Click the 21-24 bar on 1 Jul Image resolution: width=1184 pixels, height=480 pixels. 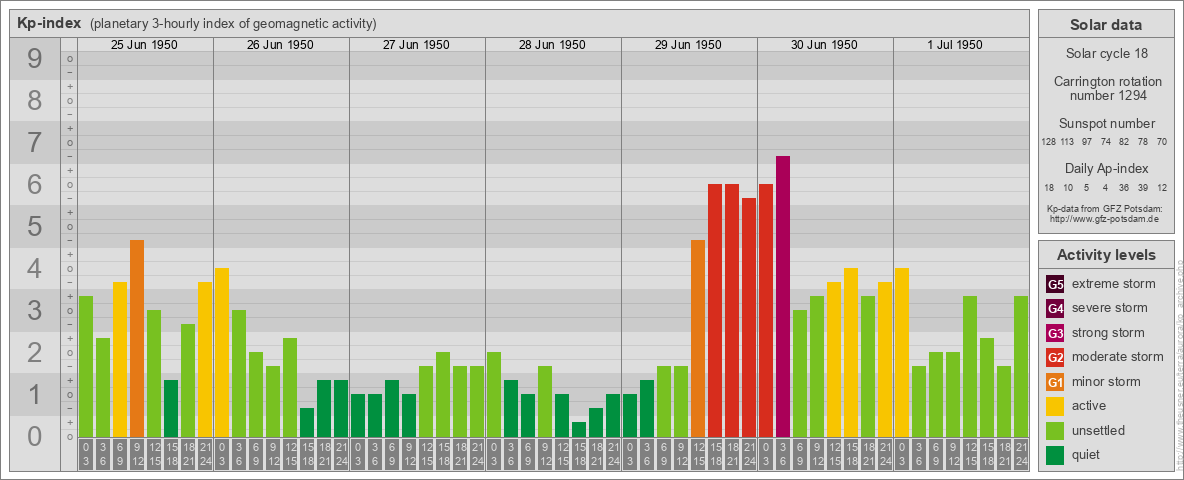tap(1021, 367)
